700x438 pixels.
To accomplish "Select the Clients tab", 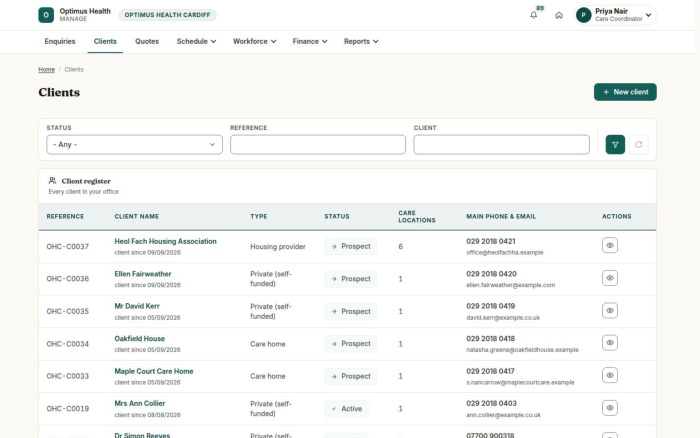I will [x=105, y=41].
